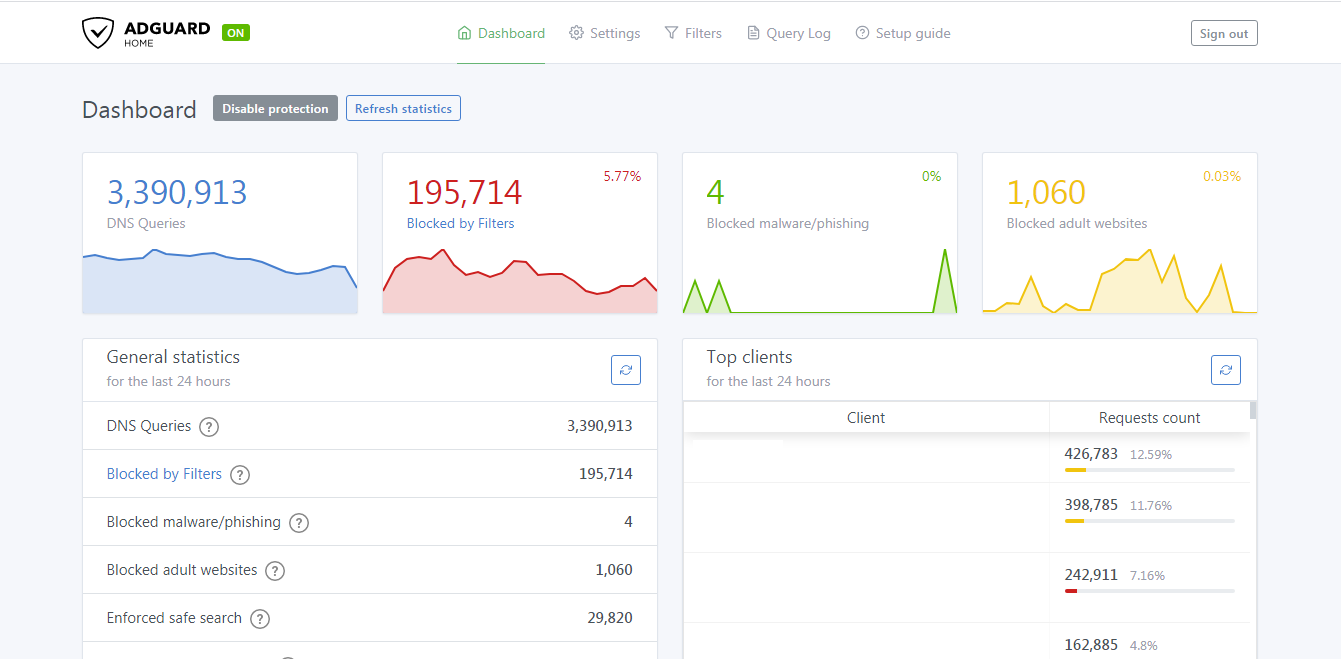The width and height of the screenshot is (1341, 659).
Task: Click 195,714 value in General statistics table
Action: click(x=606, y=474)
